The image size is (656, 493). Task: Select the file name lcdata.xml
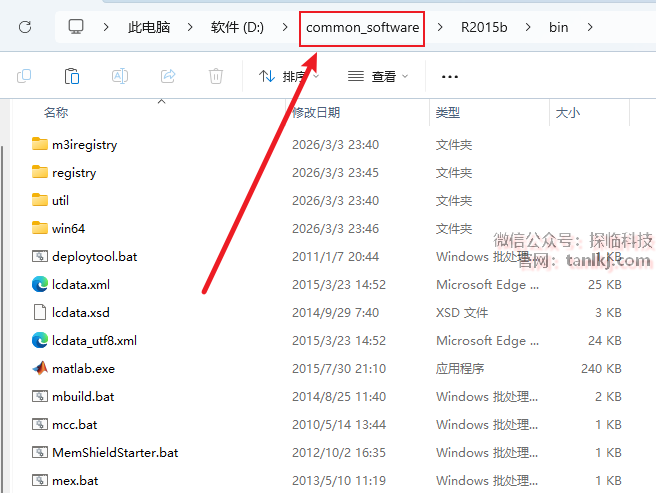tap(81, 285)
